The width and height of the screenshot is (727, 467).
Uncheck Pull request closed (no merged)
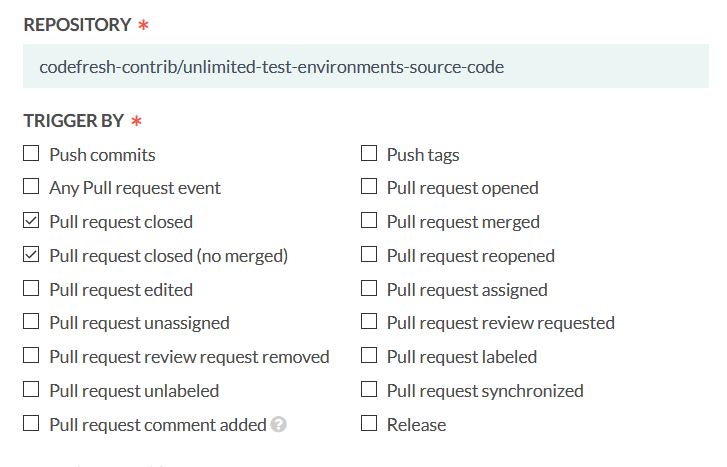tap(32, 255)
